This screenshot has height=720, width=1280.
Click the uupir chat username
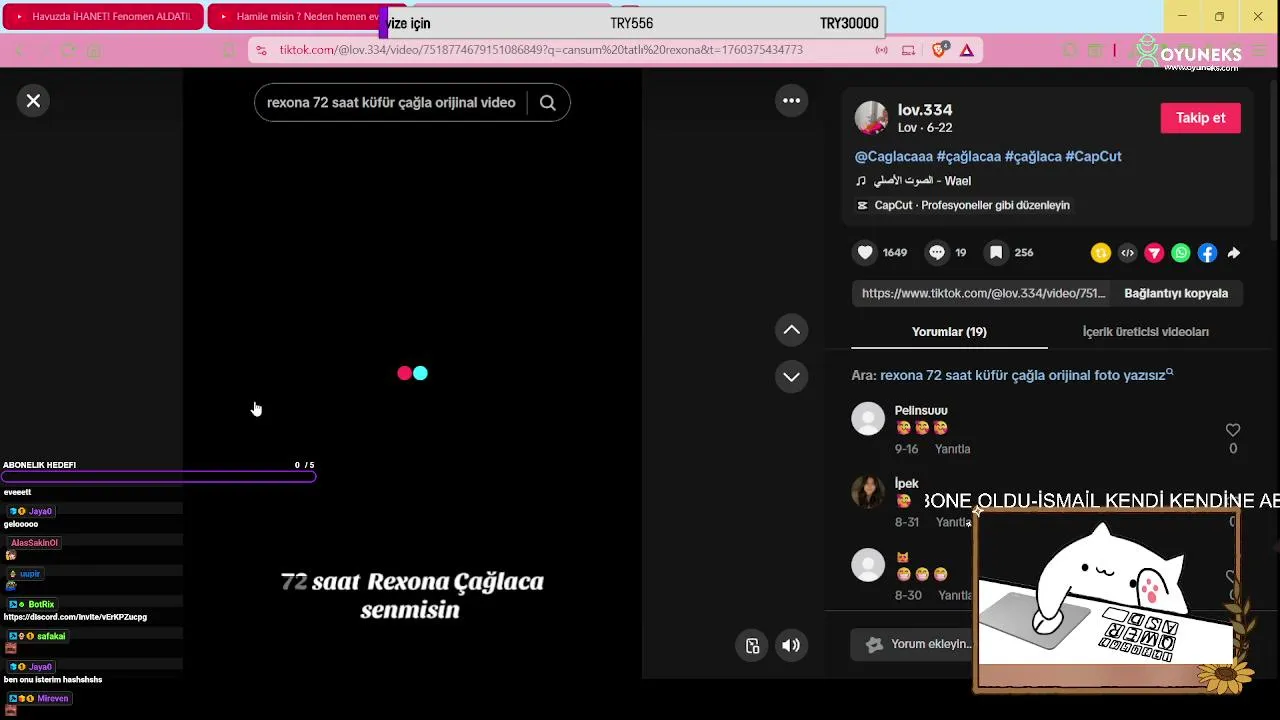(30, 574)
